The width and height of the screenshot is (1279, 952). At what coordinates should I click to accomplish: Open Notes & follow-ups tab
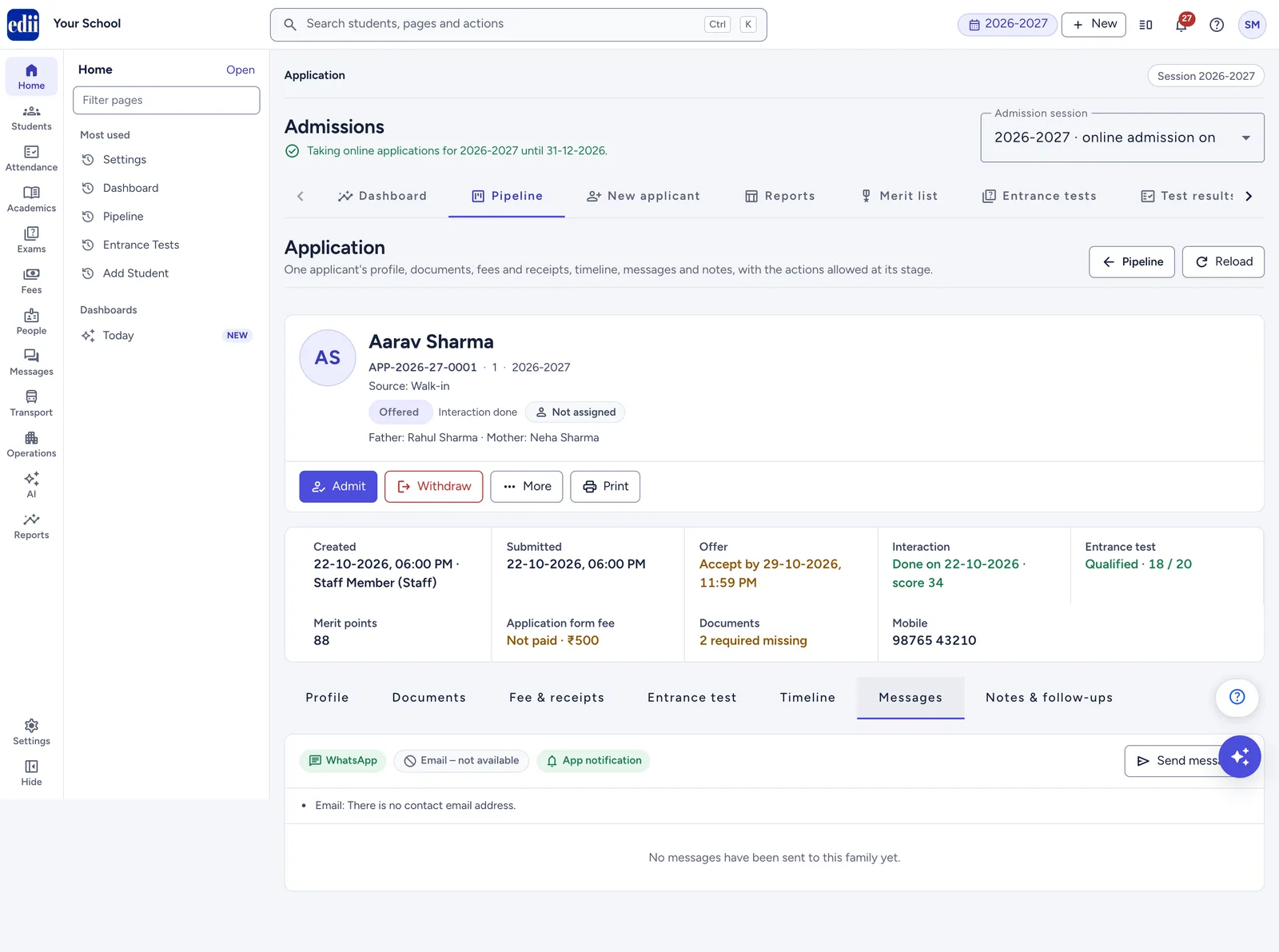tap(1049, 698)
